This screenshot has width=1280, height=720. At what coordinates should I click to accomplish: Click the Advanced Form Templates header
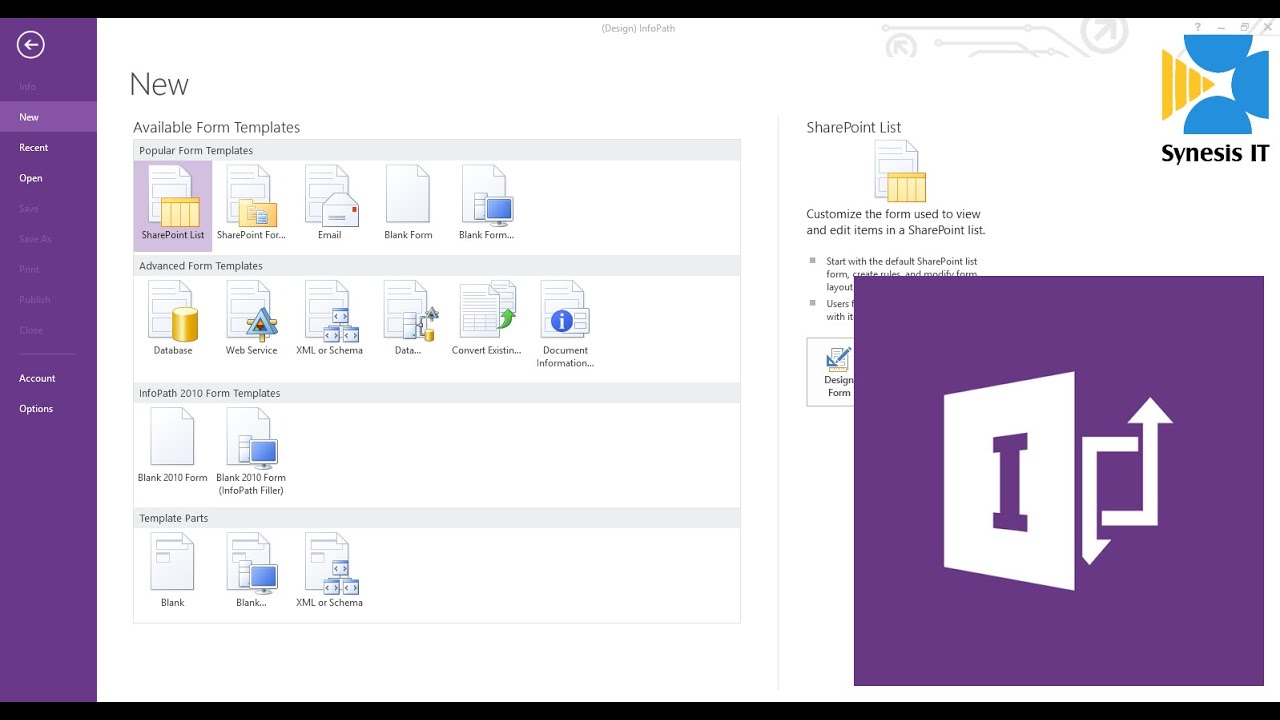(x=437, y=266)
